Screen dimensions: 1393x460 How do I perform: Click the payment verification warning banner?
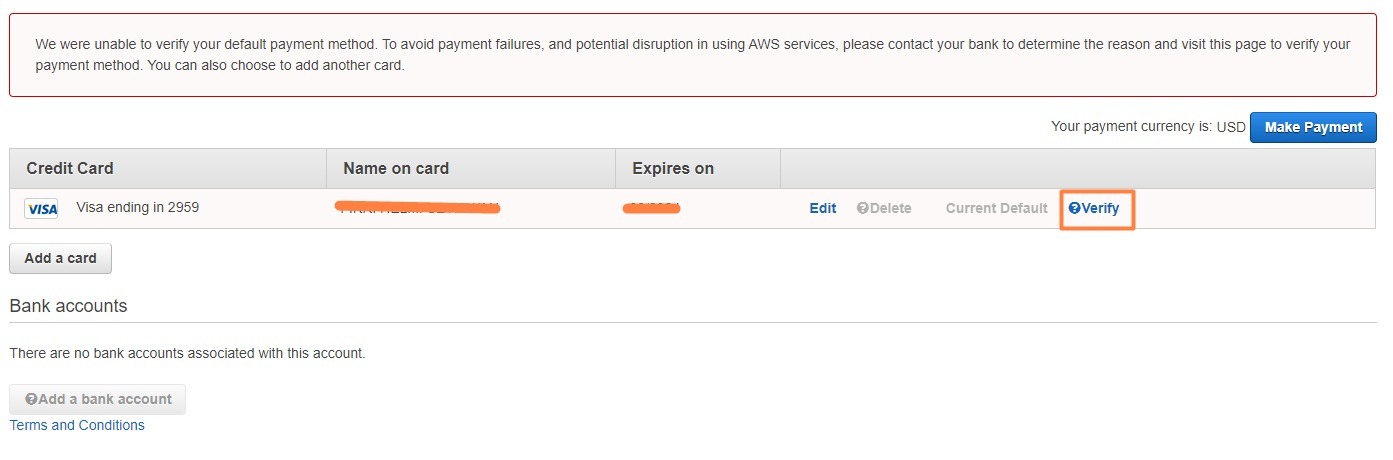click(x=692, y=55)
